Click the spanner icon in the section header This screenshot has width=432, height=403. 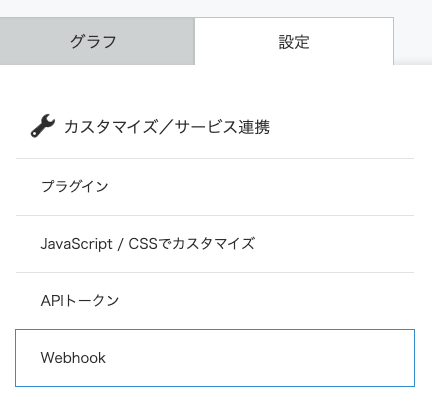(43, 126)
